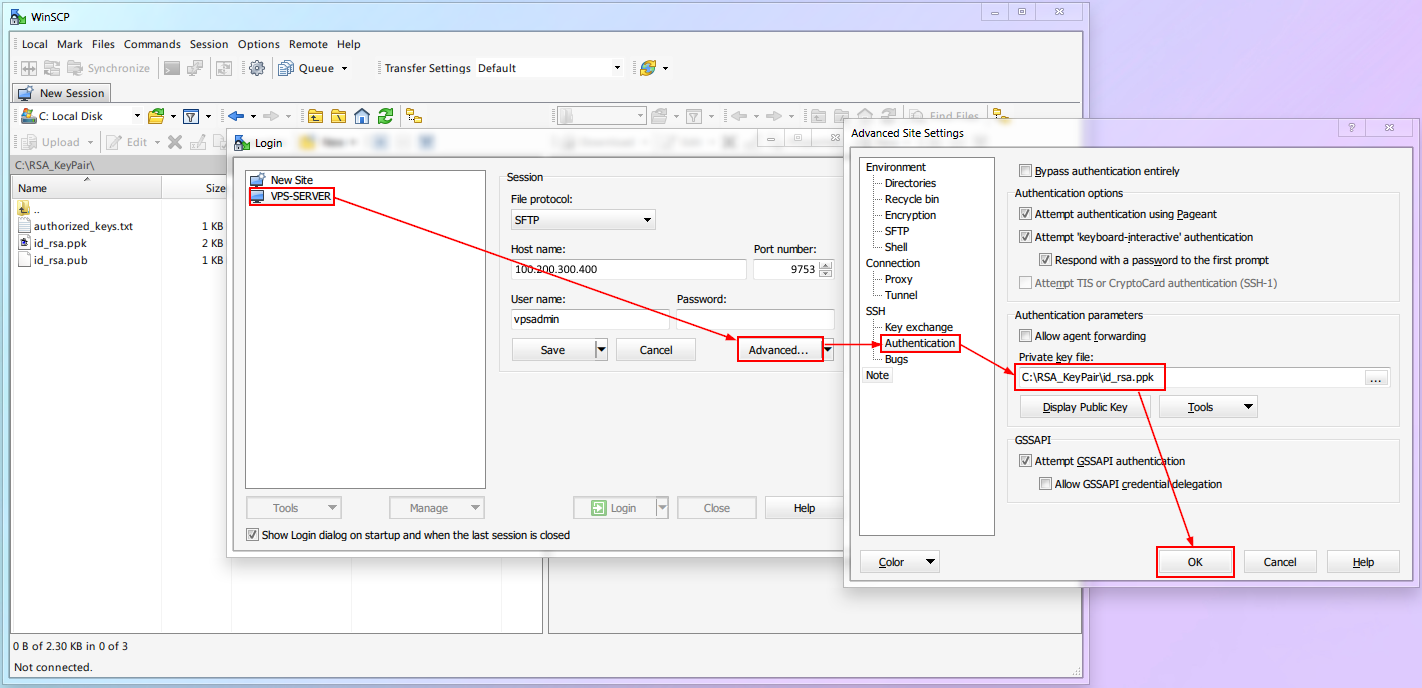Toggle Allow agent forwarding checkbox
The image size is (1422, 688).
click(1025, 336)
